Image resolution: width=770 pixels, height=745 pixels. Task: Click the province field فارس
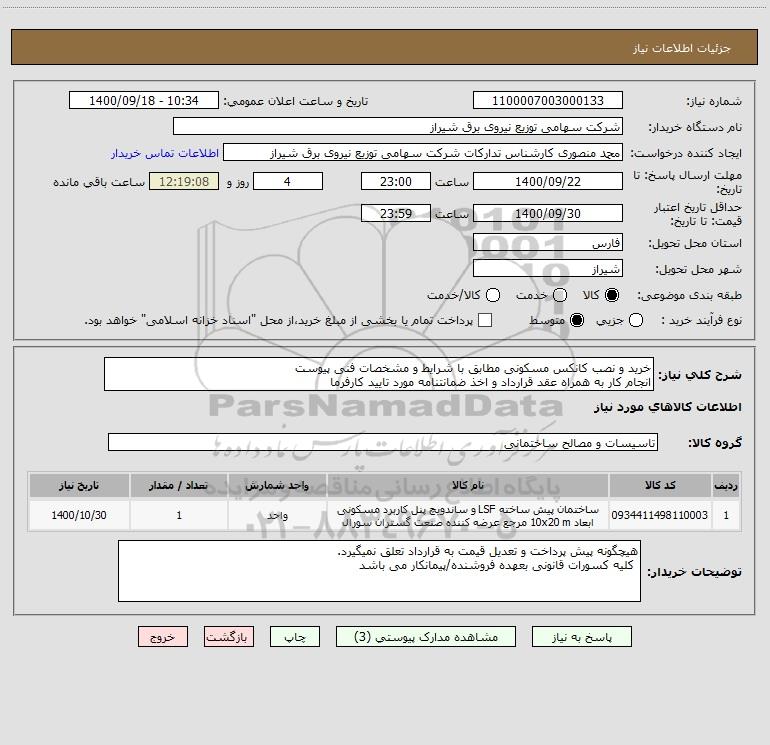(x=548, y=242)
